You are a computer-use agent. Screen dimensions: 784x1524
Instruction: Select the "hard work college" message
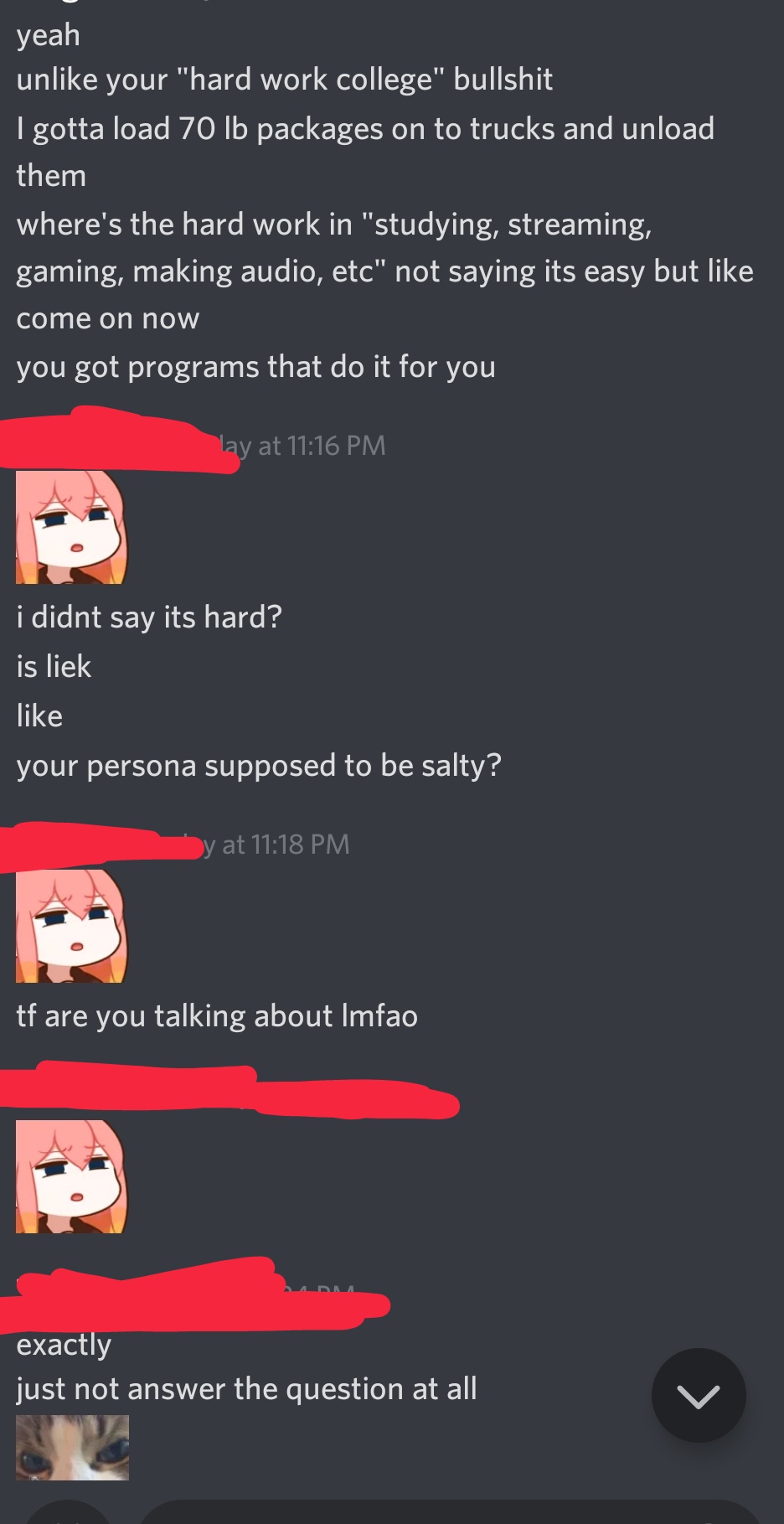(285, 80)
